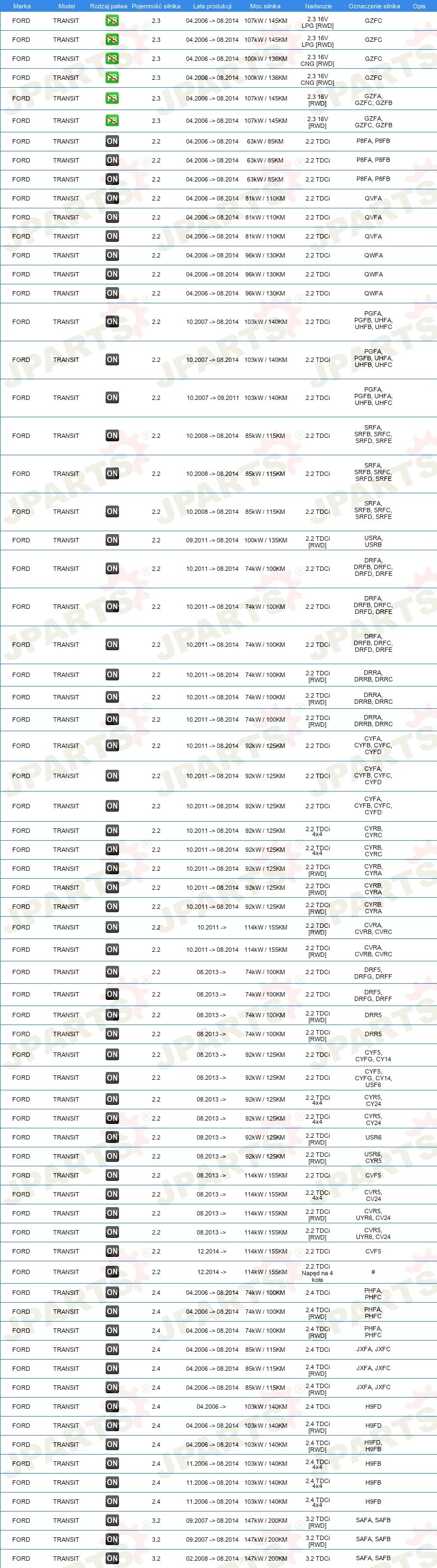Click Rodzaj paliwa column header

click(x=108, y=6)
